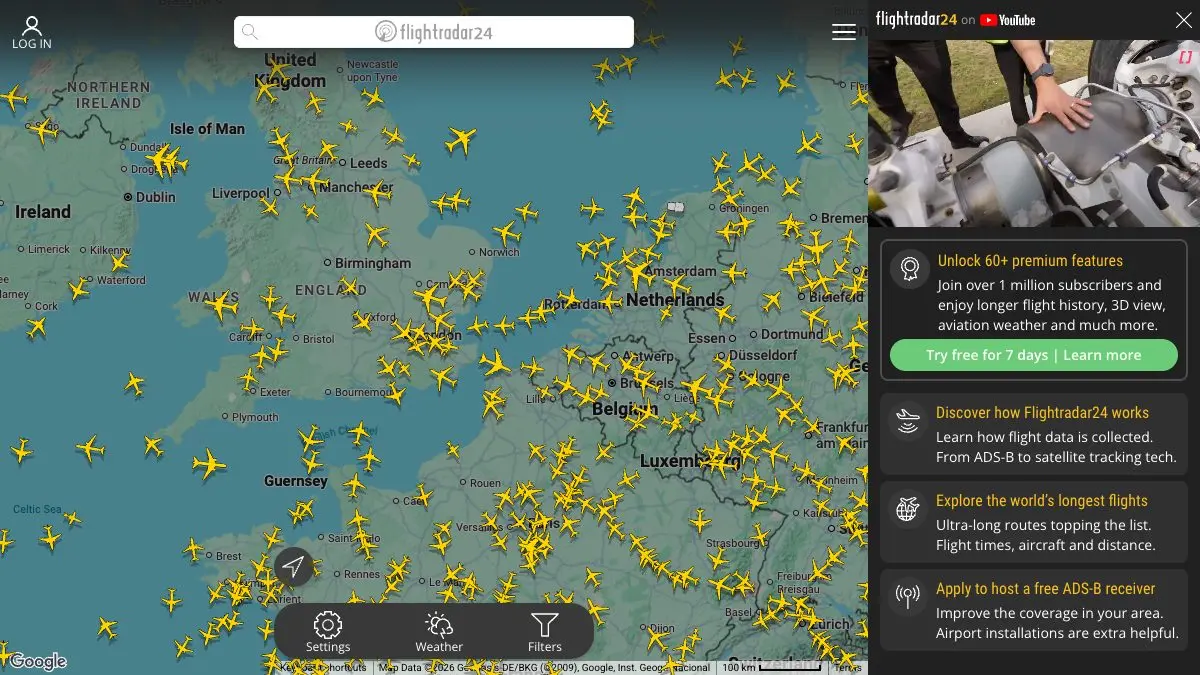Select the pair of gray aircraft near Groningen
1200x675 pixels.
click(x=675, y=207)
